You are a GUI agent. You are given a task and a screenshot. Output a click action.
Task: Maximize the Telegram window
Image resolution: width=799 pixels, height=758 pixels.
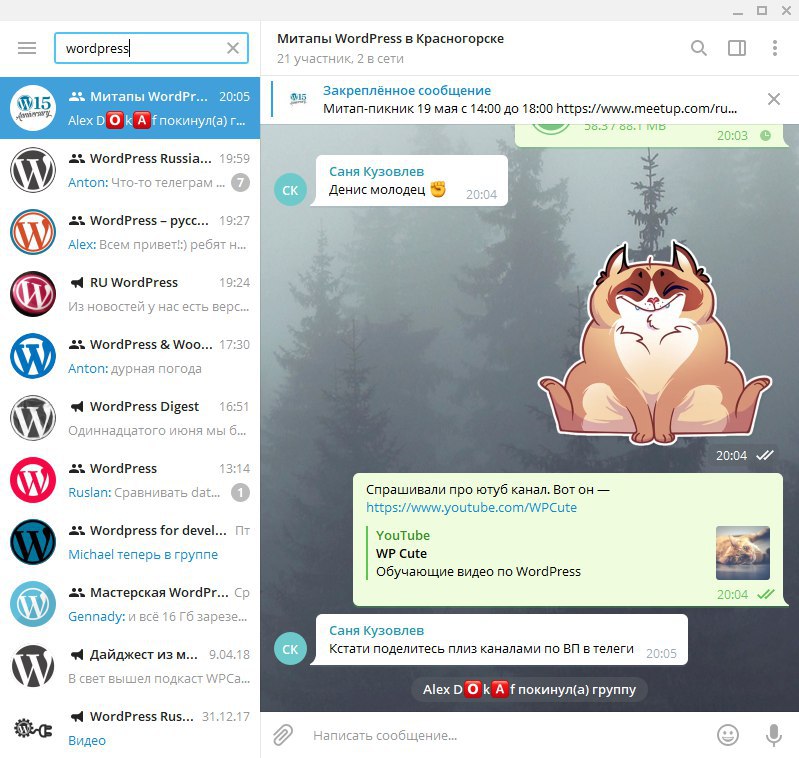coord(762,11)
